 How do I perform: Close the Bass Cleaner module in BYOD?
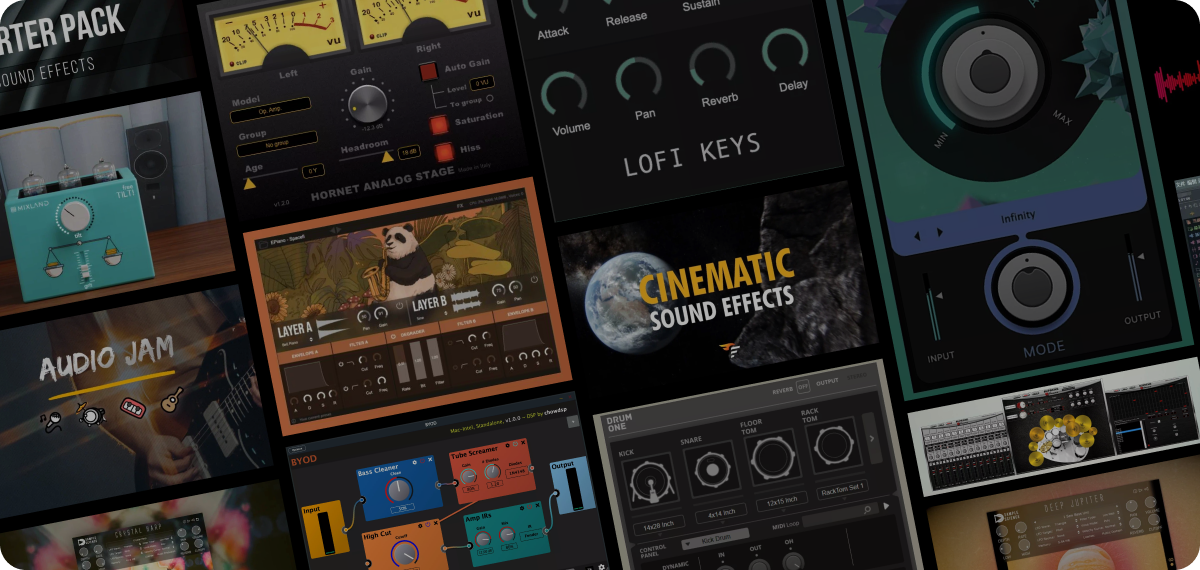431,461
